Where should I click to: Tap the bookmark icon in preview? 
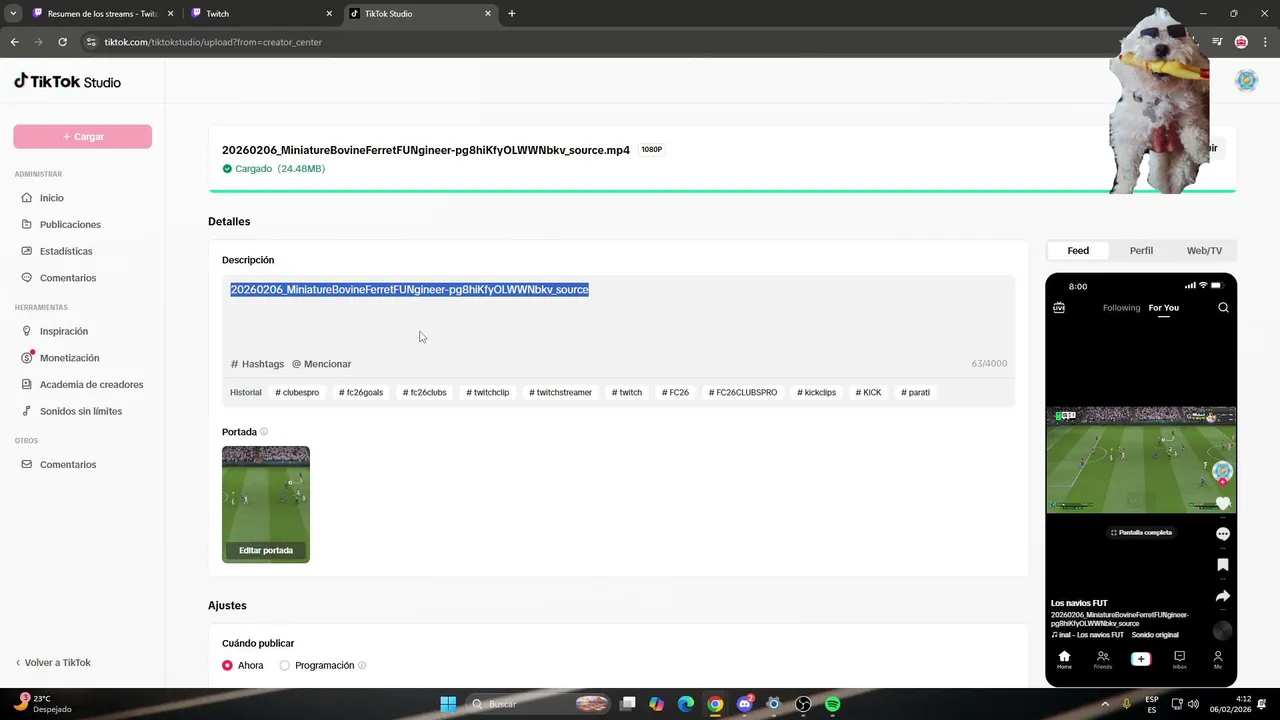[x=1222, y=565]
